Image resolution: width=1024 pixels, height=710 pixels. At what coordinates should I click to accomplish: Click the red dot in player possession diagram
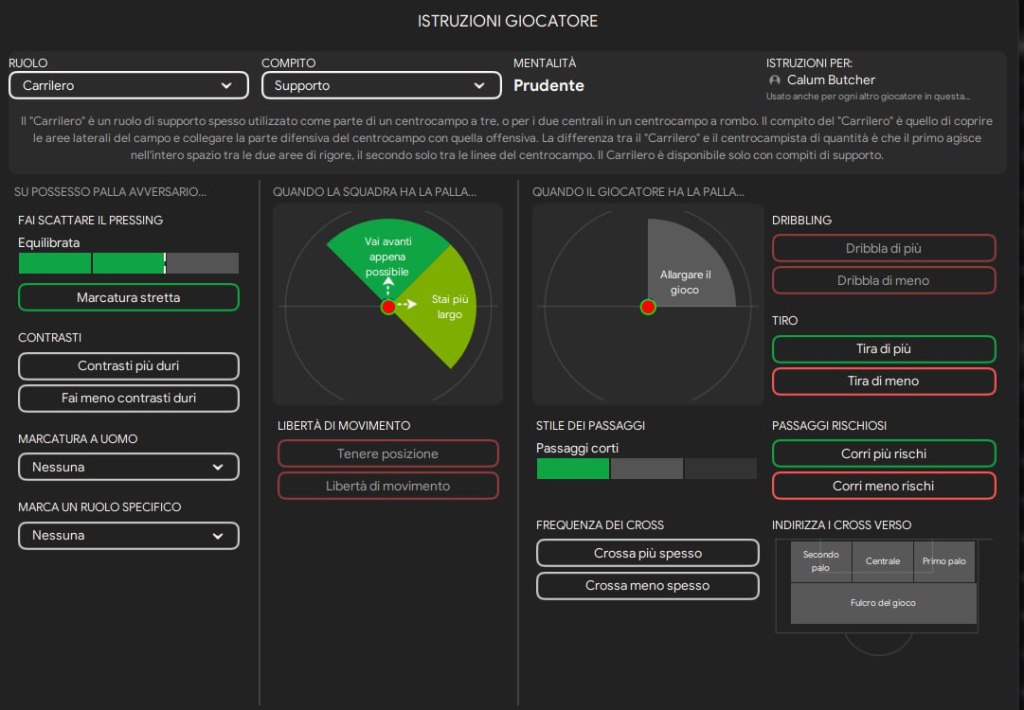[x=647, y=307]
